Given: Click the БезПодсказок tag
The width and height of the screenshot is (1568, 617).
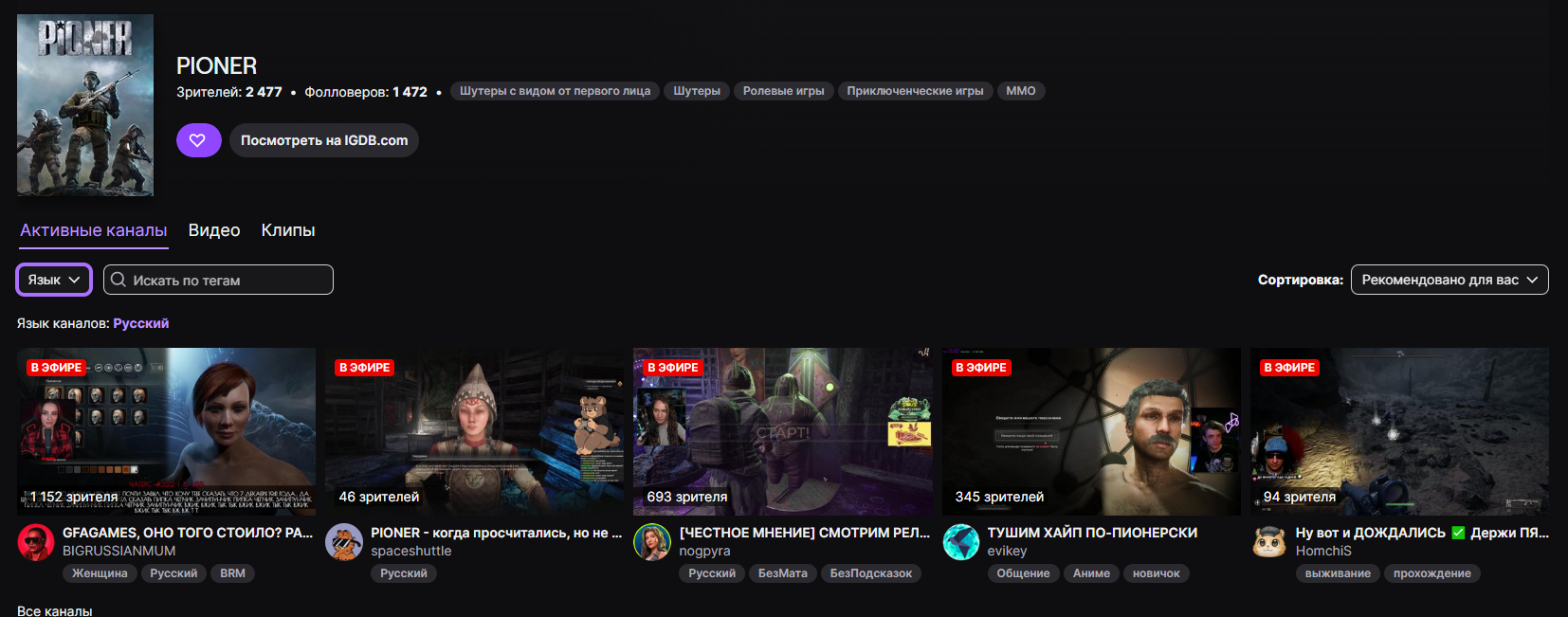Looking at the screenshot, I should pyautogui.click(x=871, y=573).
